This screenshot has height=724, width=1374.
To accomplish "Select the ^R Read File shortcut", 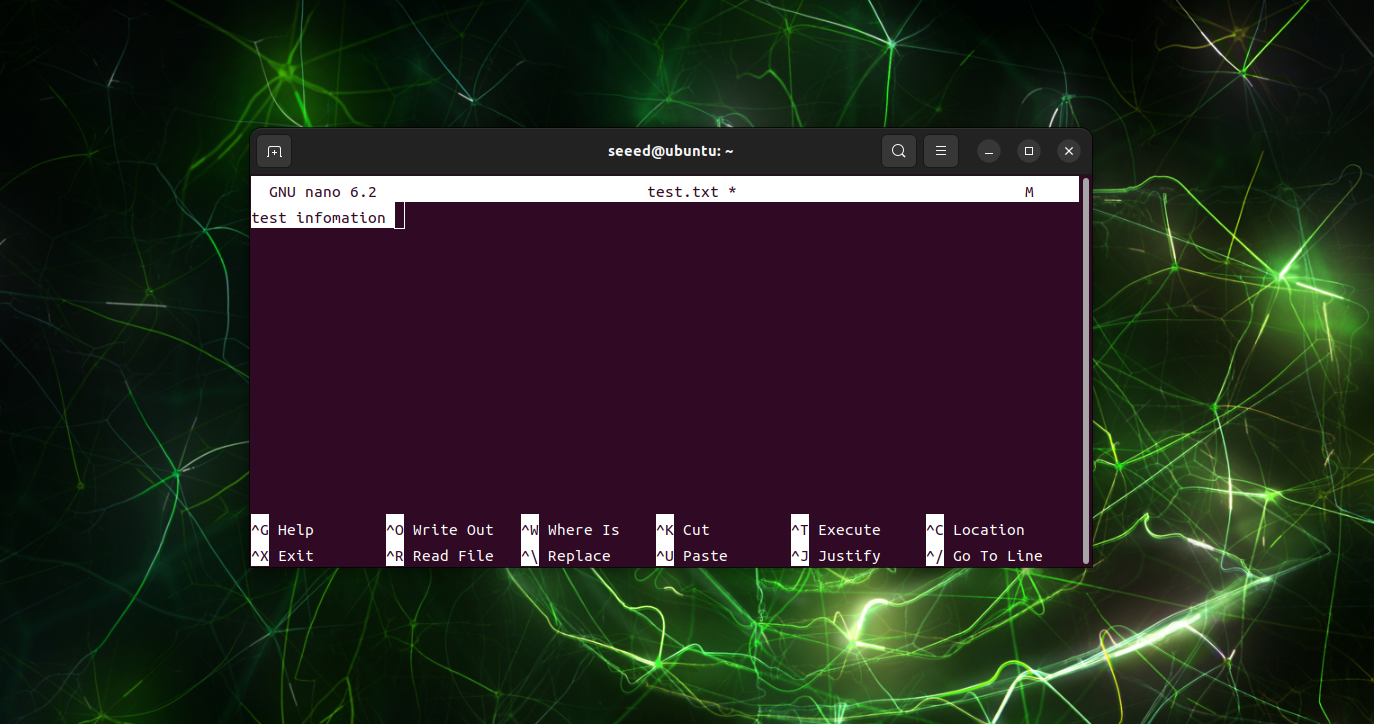I will click(440, 556).
